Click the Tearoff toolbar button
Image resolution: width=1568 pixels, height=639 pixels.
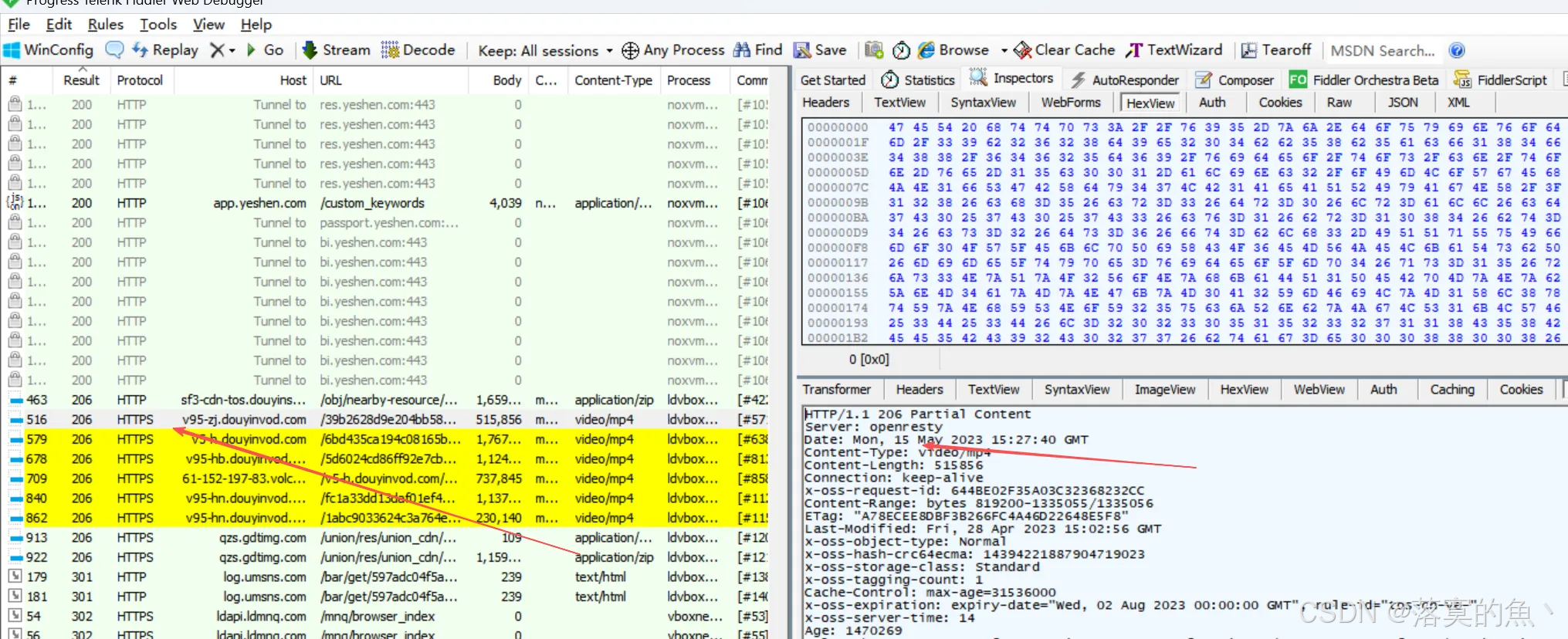[1276, 50]
